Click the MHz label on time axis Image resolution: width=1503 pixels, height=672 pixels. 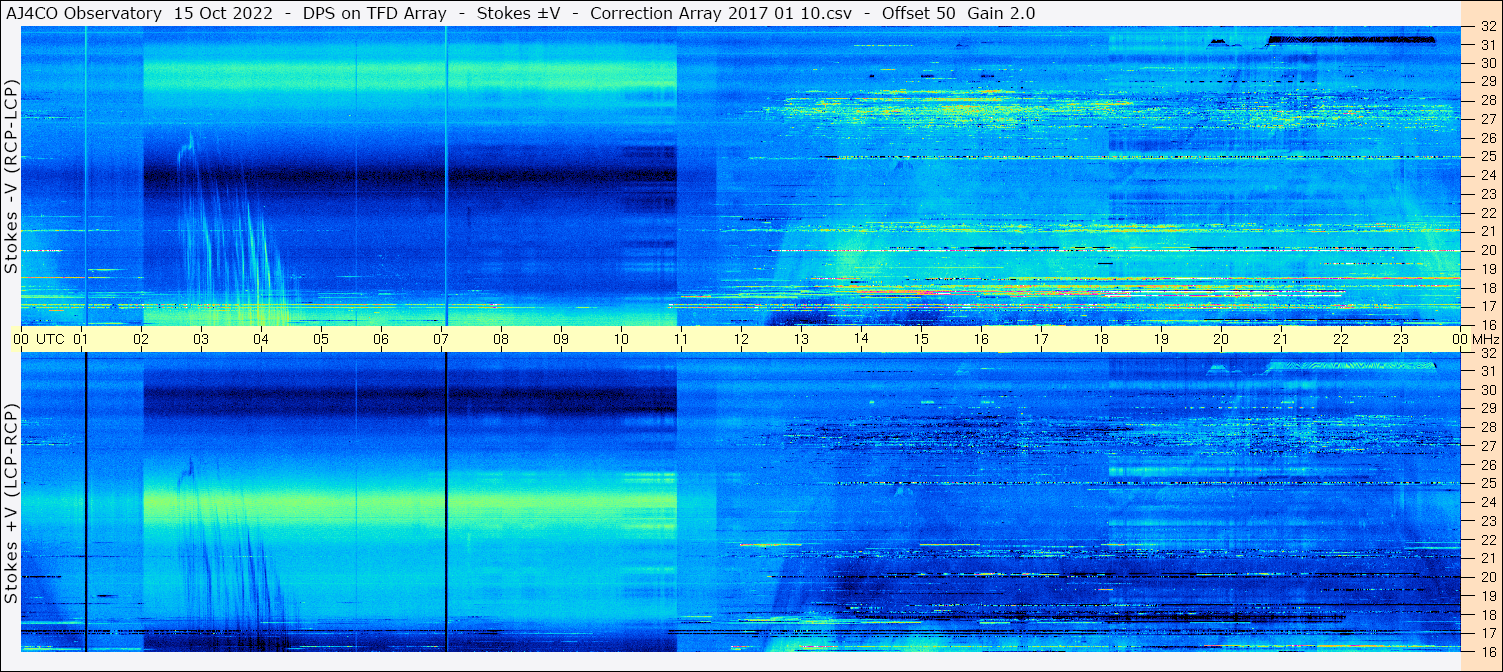pyautogui.click(x=1484, y=339)
